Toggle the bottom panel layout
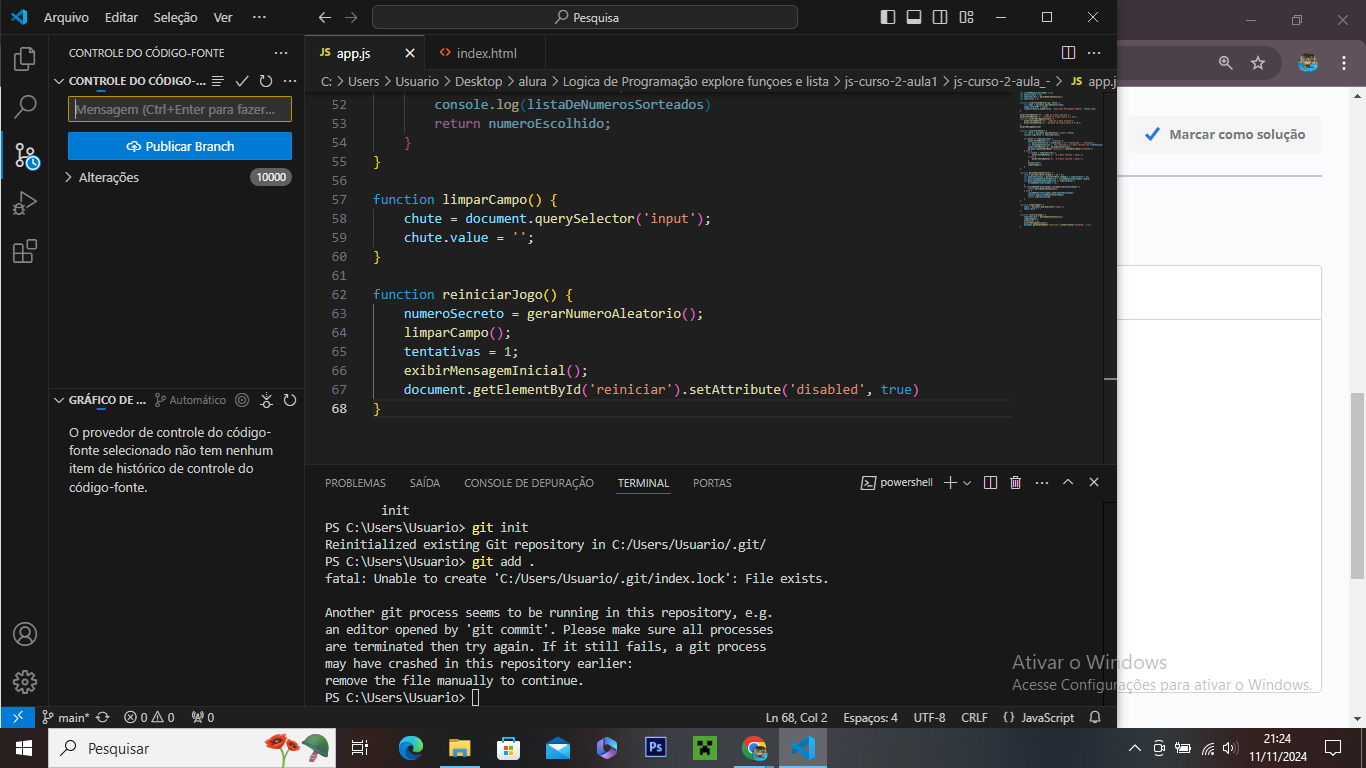 click(914, 17)
